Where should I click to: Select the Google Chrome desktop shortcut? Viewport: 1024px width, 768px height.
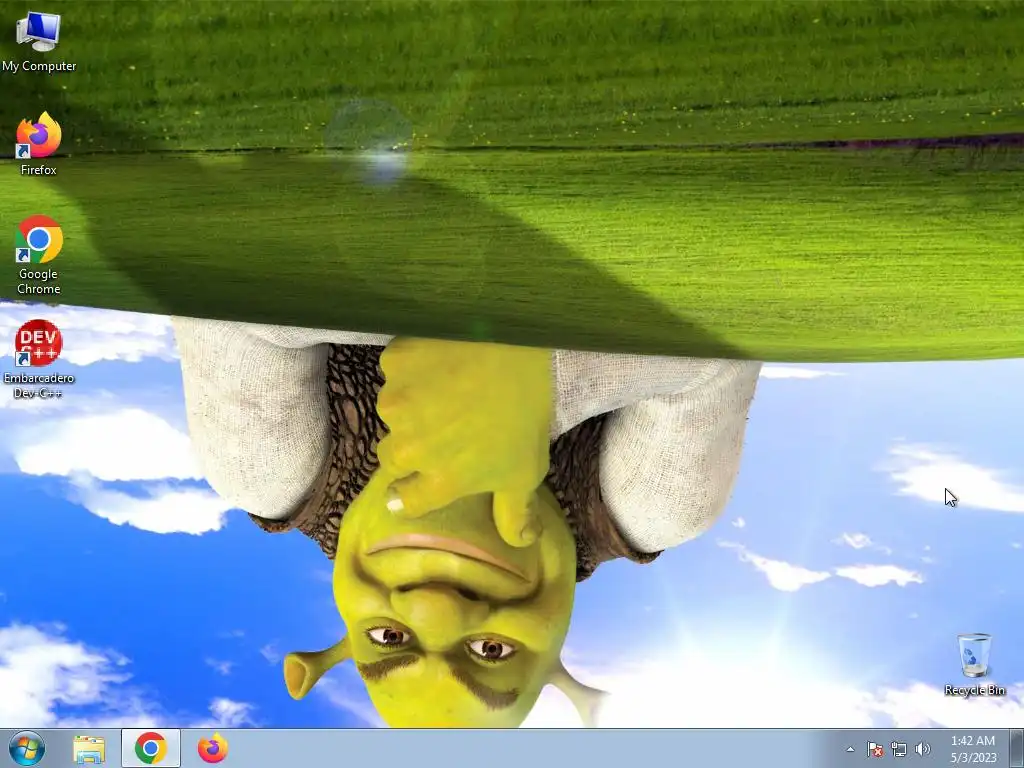(x=39, y=255)
